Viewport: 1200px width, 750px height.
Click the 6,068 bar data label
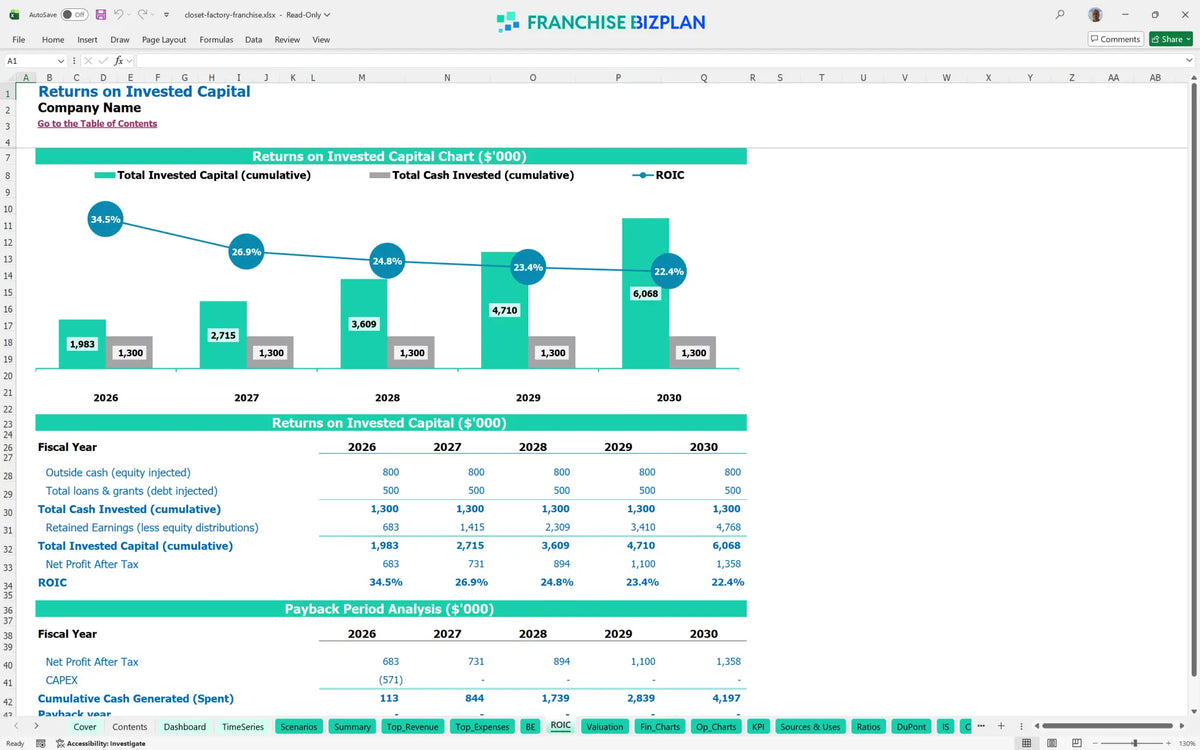coord(645,294)
